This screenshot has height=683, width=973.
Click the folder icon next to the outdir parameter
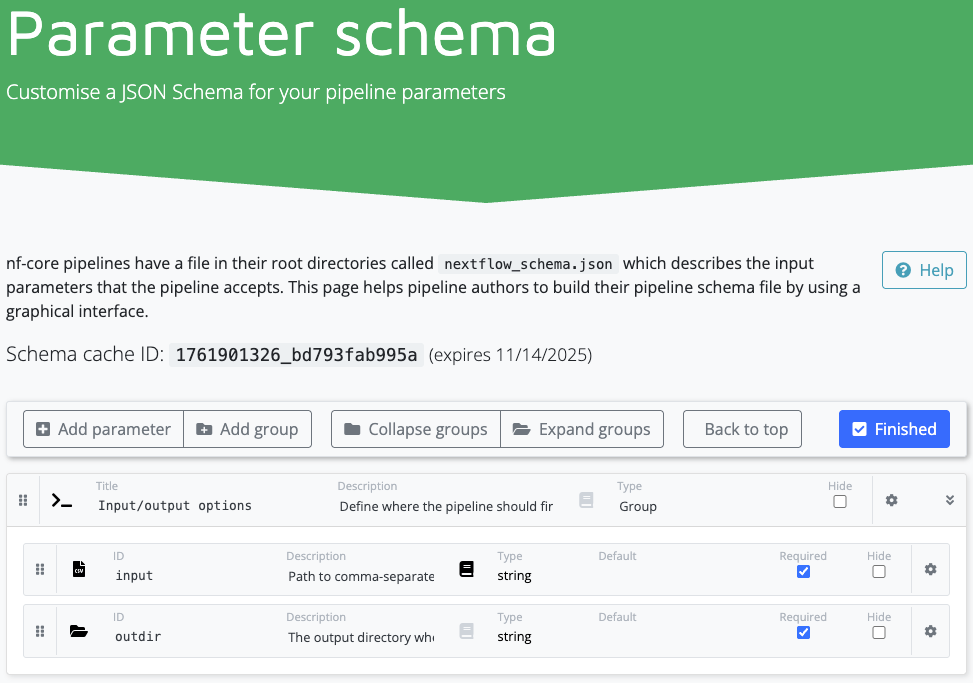[78, 630]
